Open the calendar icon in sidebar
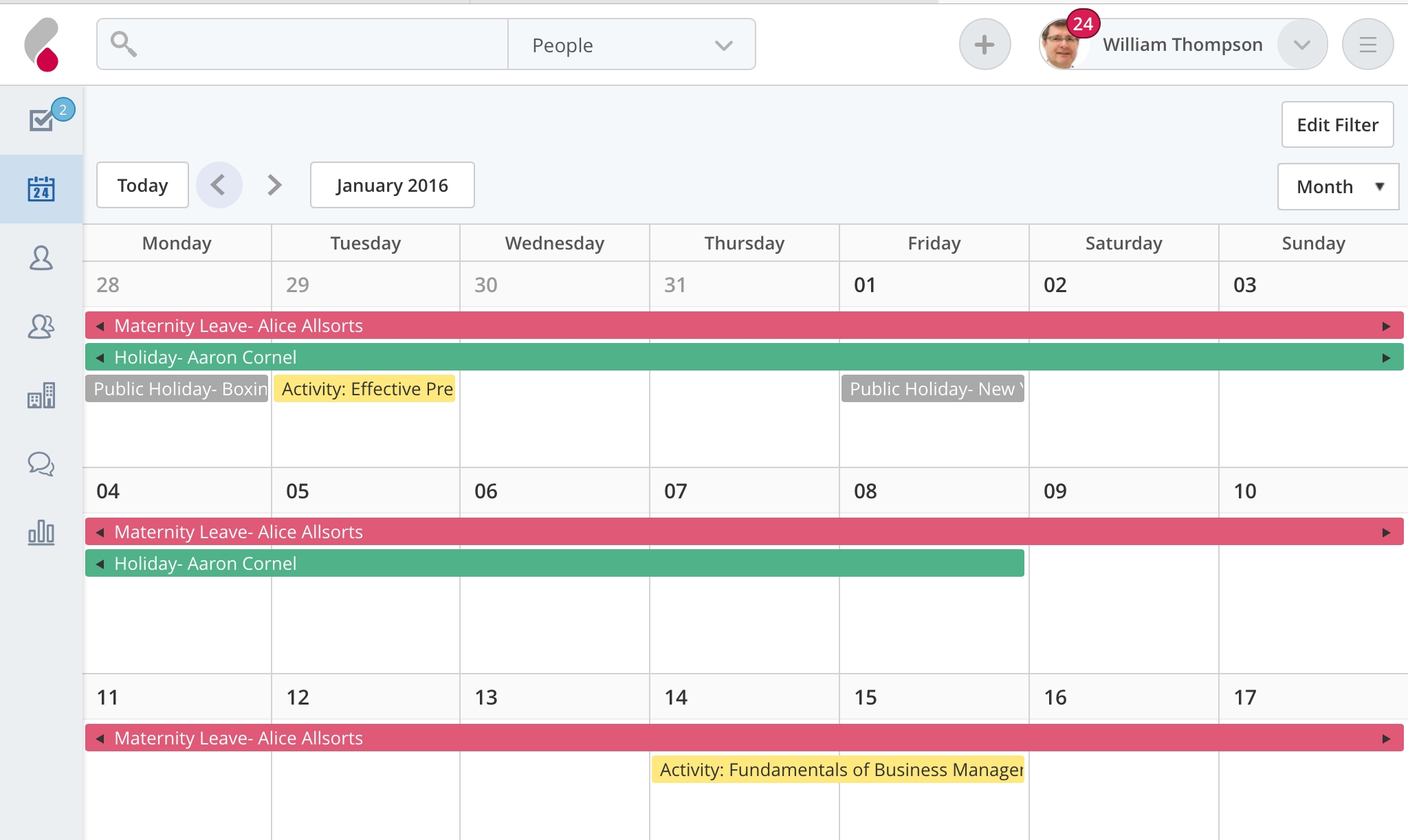This screenshot has height=840, width=1408. [x=41, y=189]
